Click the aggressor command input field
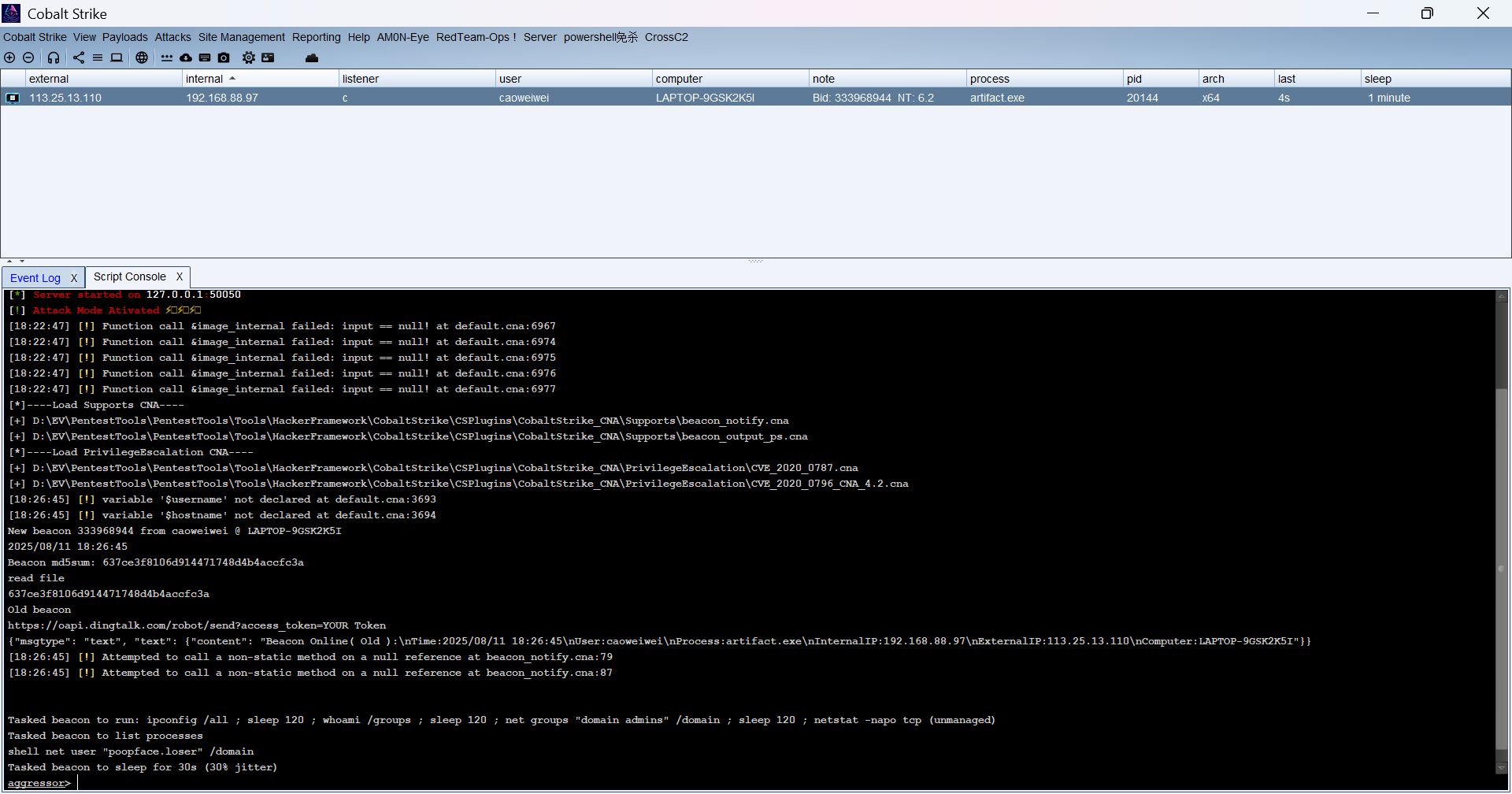The width and height of the screenshot is (1512, 794). click(x=315, y=782)
